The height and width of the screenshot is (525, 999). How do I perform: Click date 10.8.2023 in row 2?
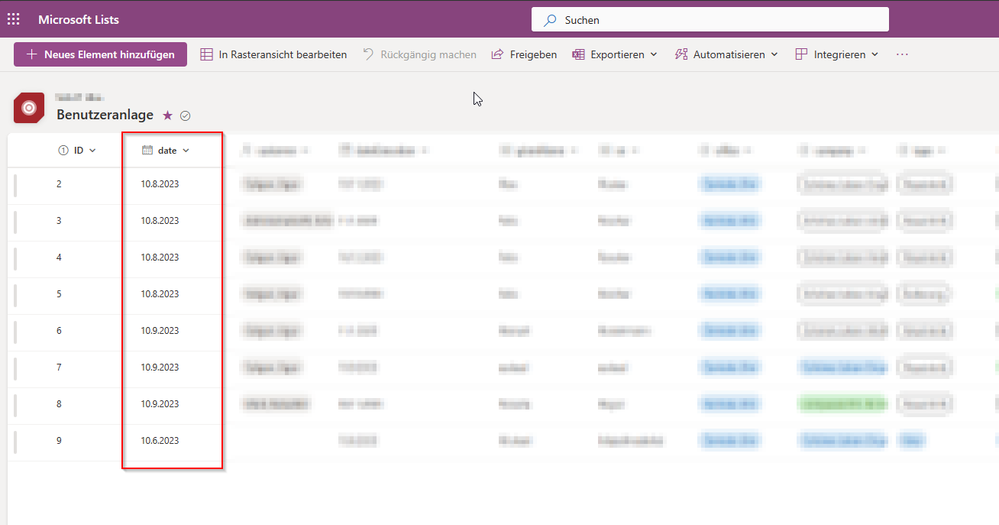coord(160,184)
